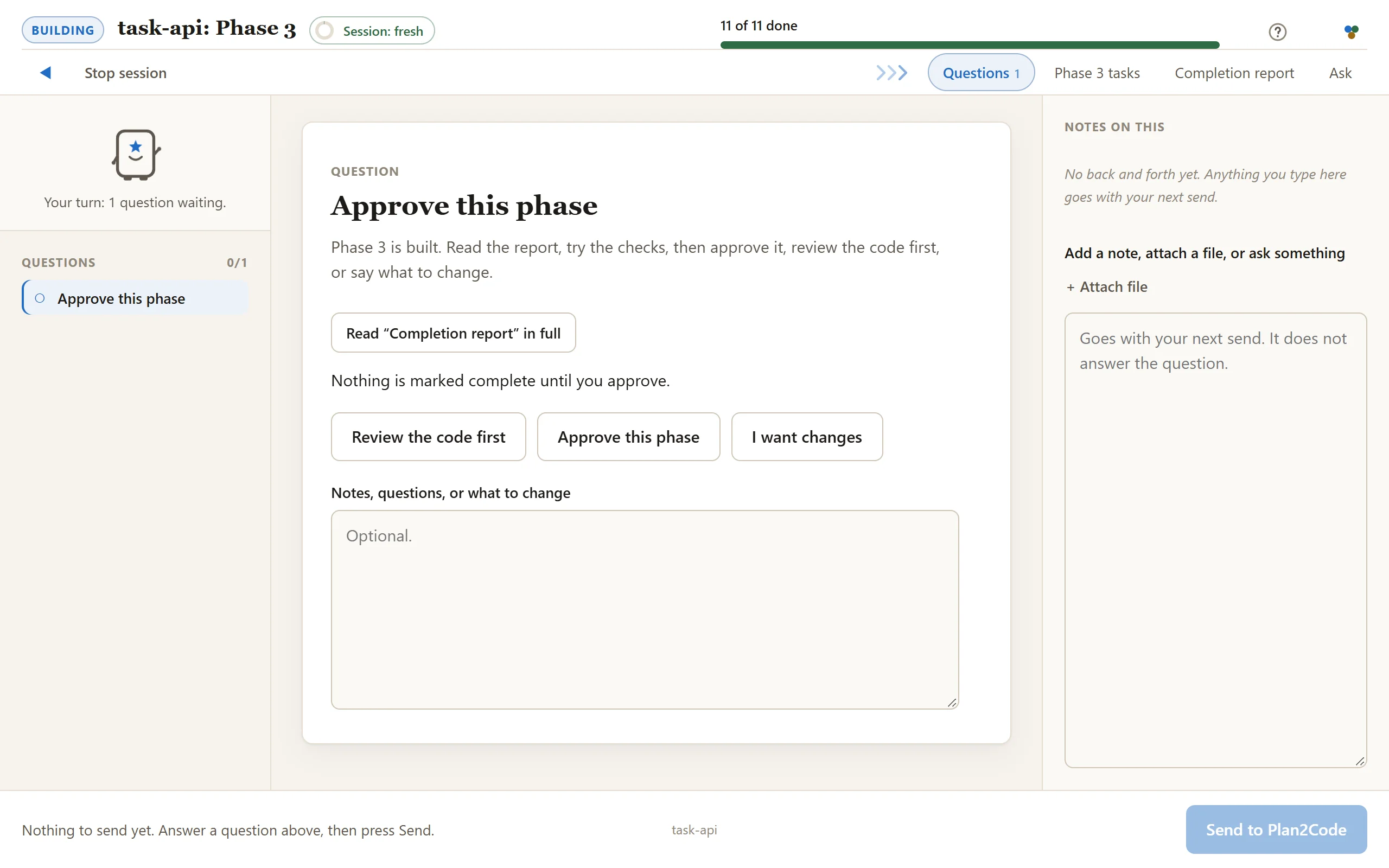The height and width of the screenshot is (868, 1389).
Task: Click the Session: fresh status badge
Action: (372, 30)
